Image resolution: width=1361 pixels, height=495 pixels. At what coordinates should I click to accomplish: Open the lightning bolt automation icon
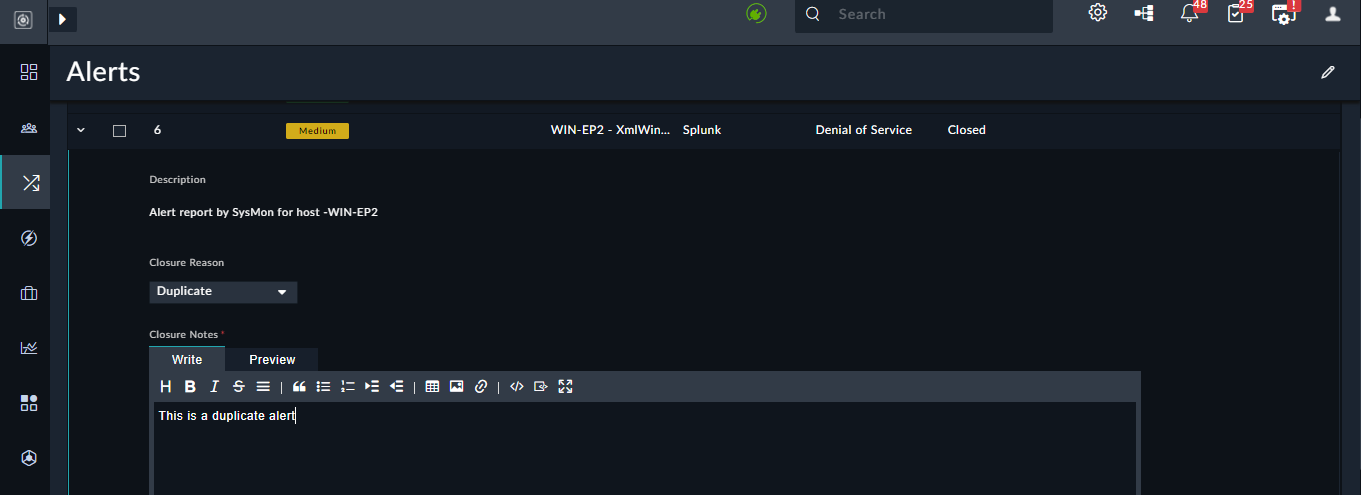point(29,238)
